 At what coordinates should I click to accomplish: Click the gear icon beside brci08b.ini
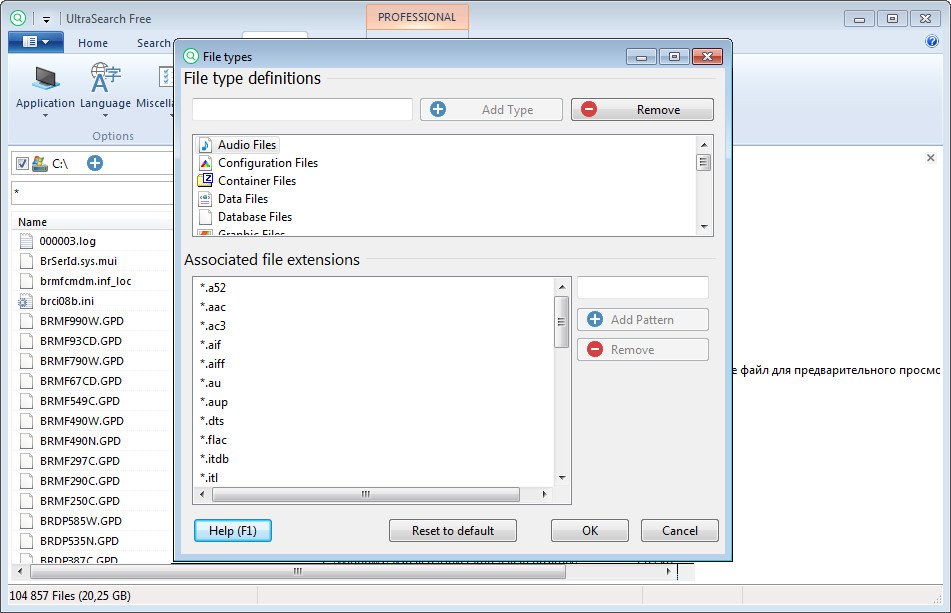25,301
